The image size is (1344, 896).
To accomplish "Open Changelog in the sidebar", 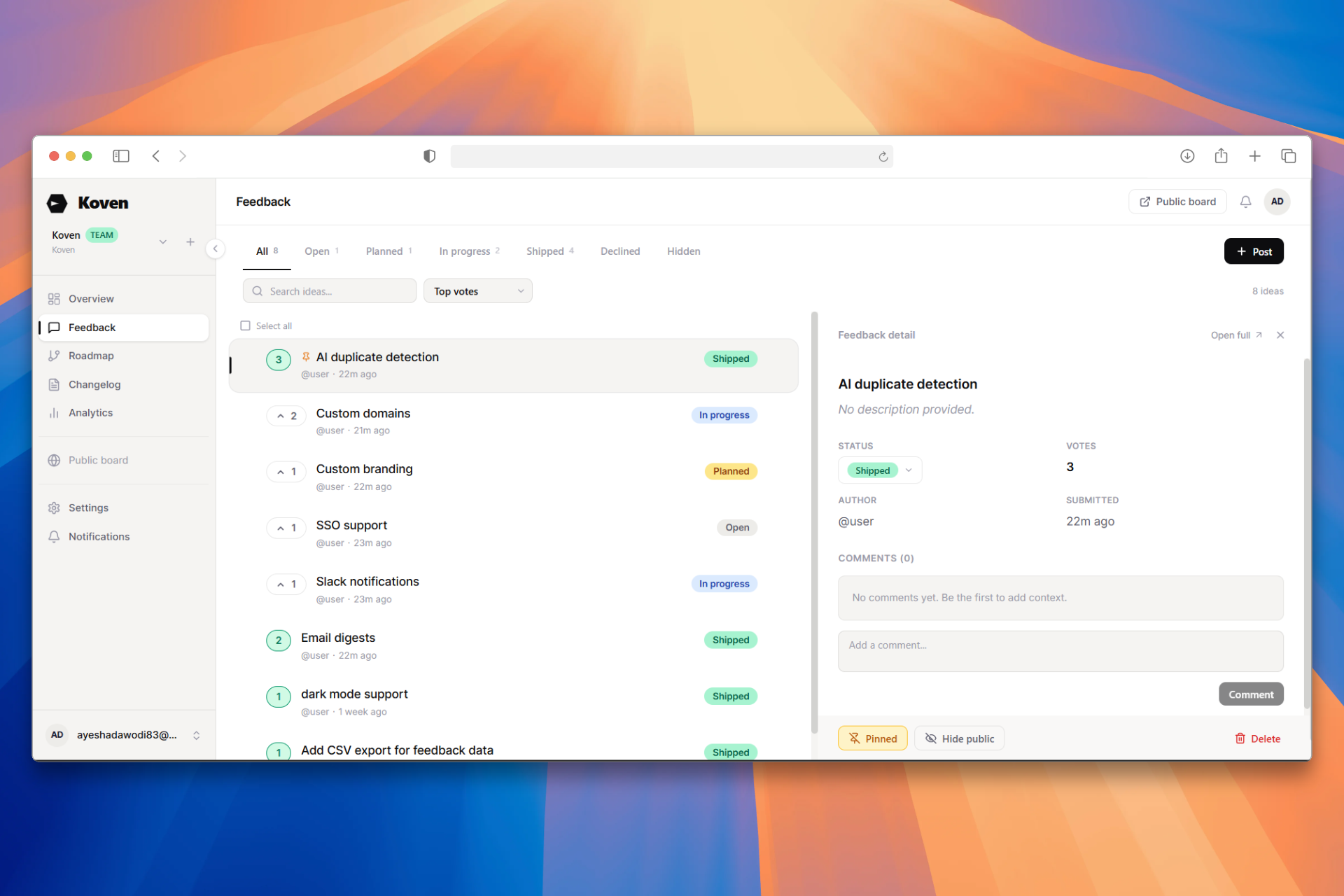I will pos(125,384).
